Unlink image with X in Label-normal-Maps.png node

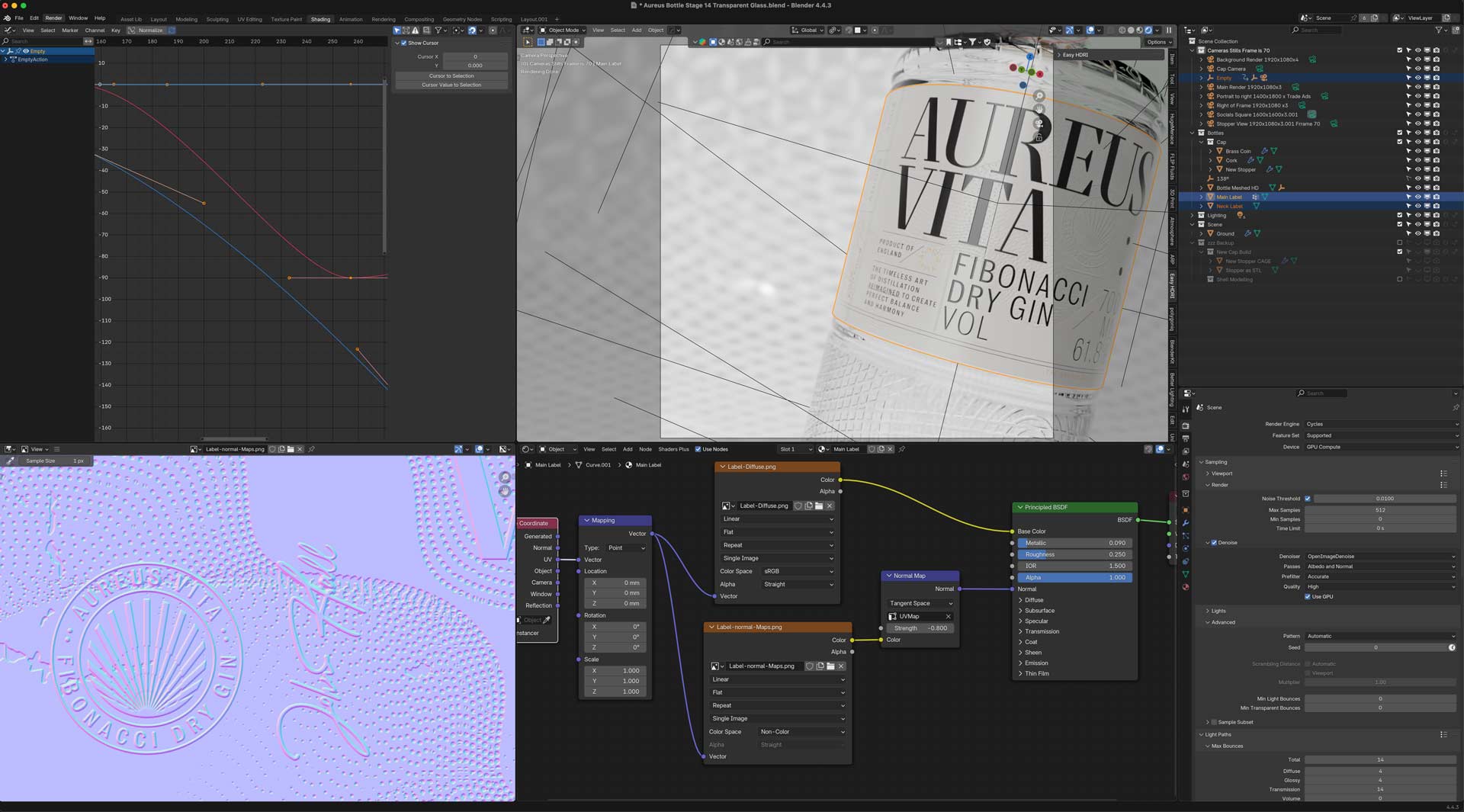click(x=841, y=666)
